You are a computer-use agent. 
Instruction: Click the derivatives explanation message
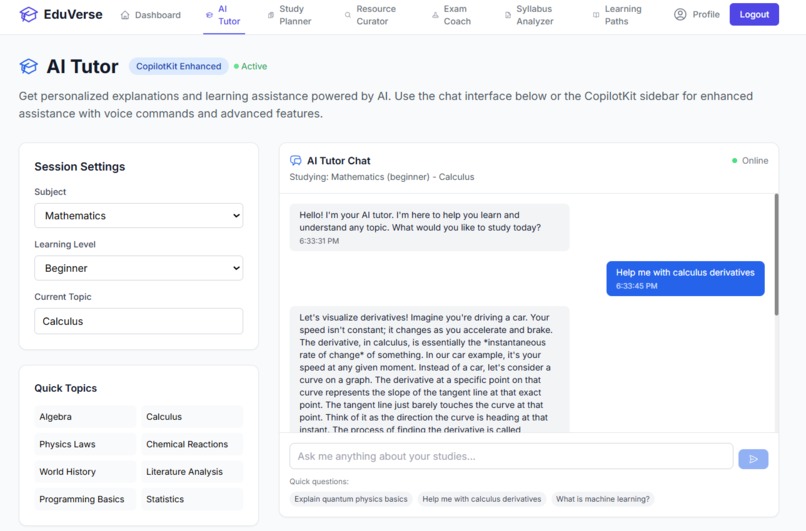429,369
